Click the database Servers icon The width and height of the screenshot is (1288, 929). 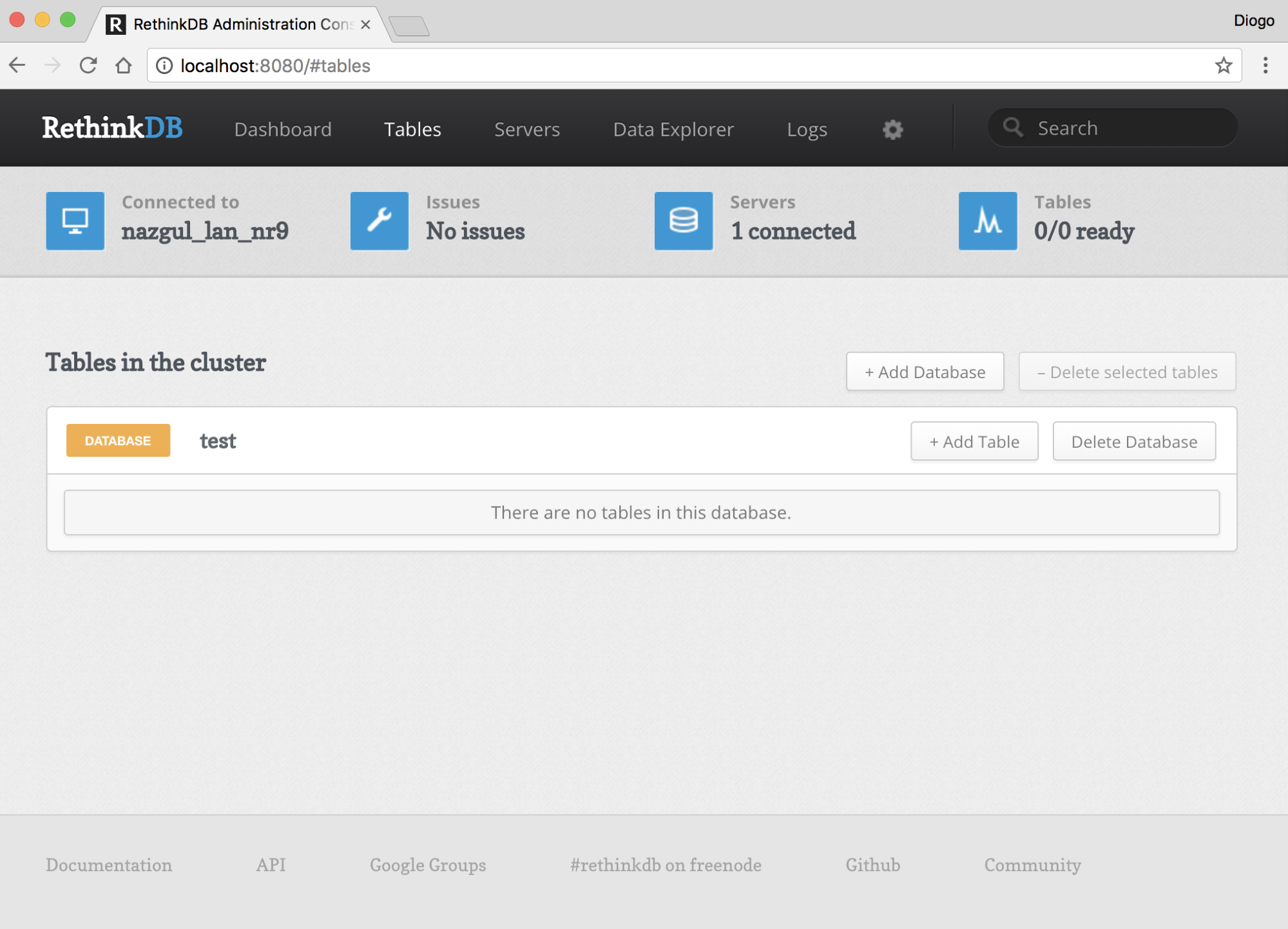pyautogui.click(x=684, y=221)
